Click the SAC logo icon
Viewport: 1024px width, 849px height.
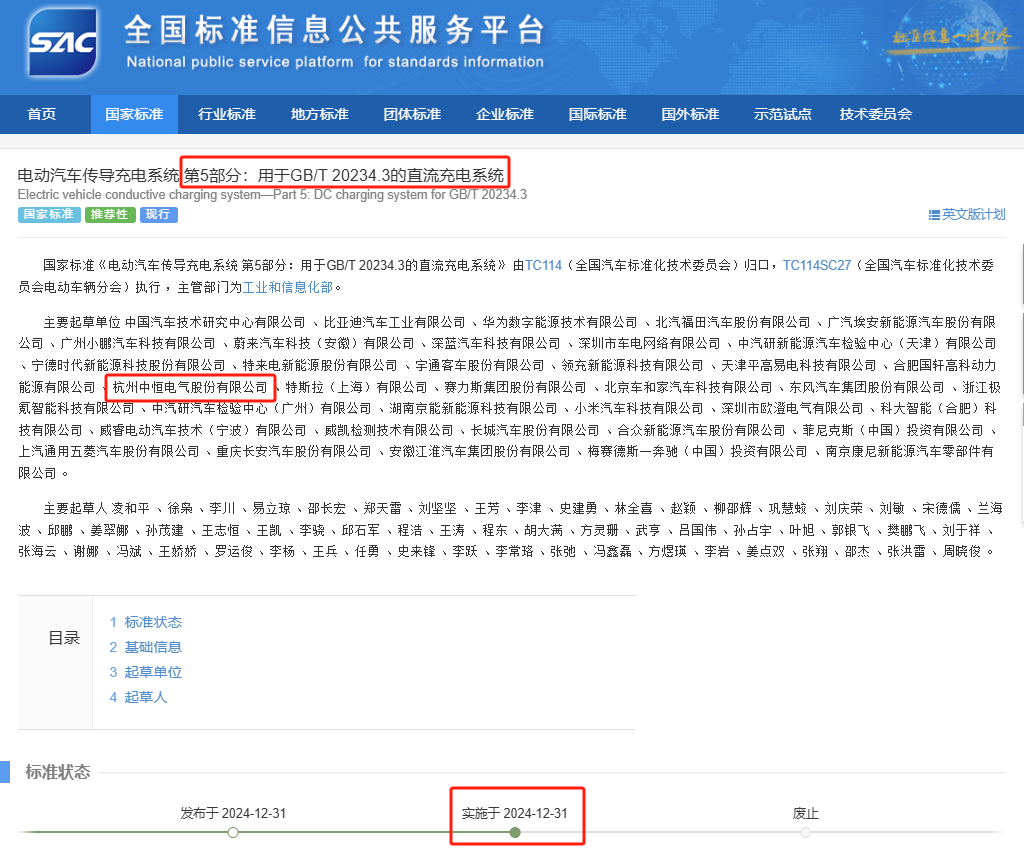[x=63, y=43]
